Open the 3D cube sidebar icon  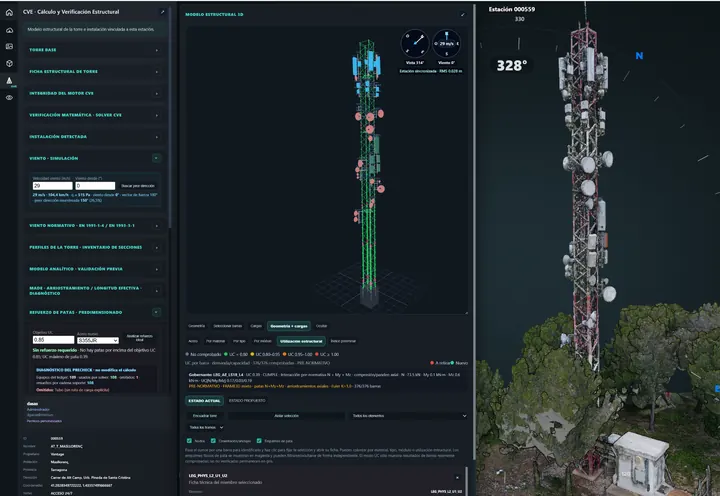[x=9, y=63]
